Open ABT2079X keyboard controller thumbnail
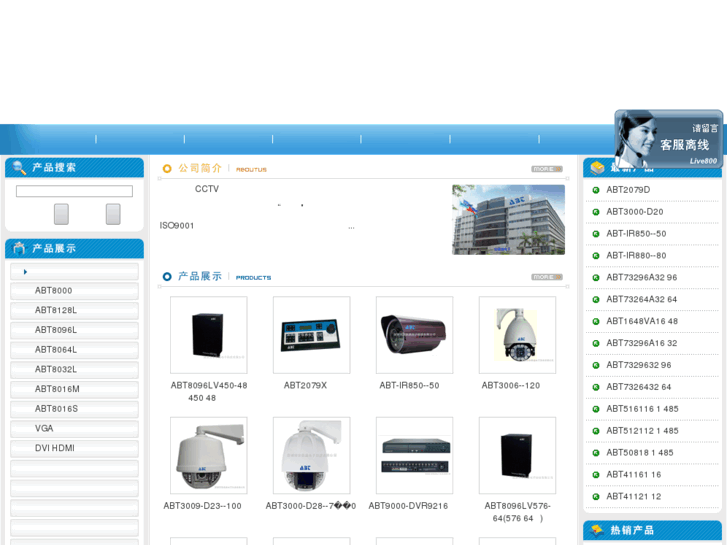 (312, 335)
